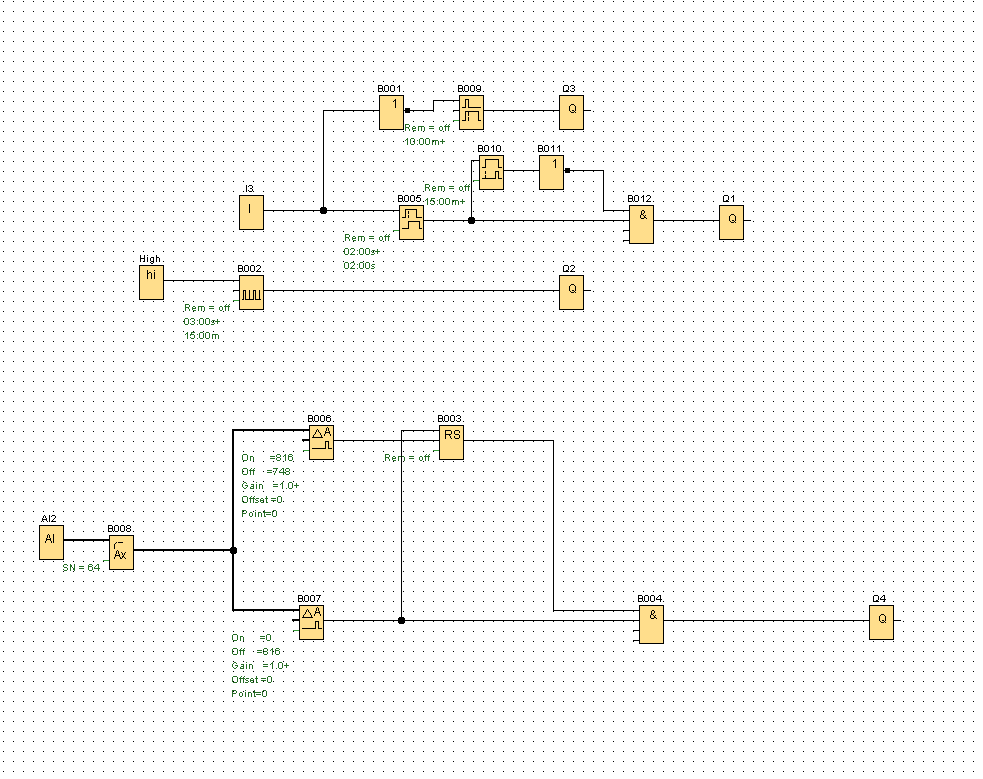Select the High constant block
Image resolution: width=983 pixels, height=779 pixels.
tap(151, 282)
